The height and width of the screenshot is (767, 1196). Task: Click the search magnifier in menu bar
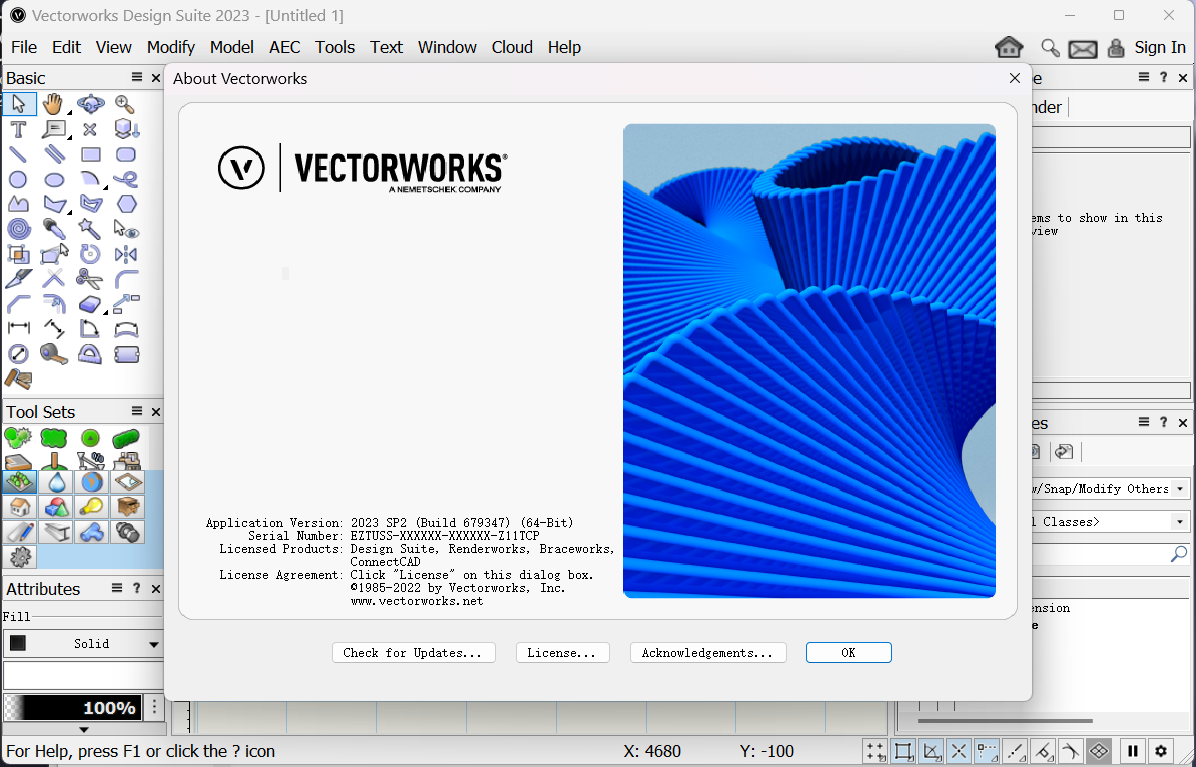pos(1050,48)
